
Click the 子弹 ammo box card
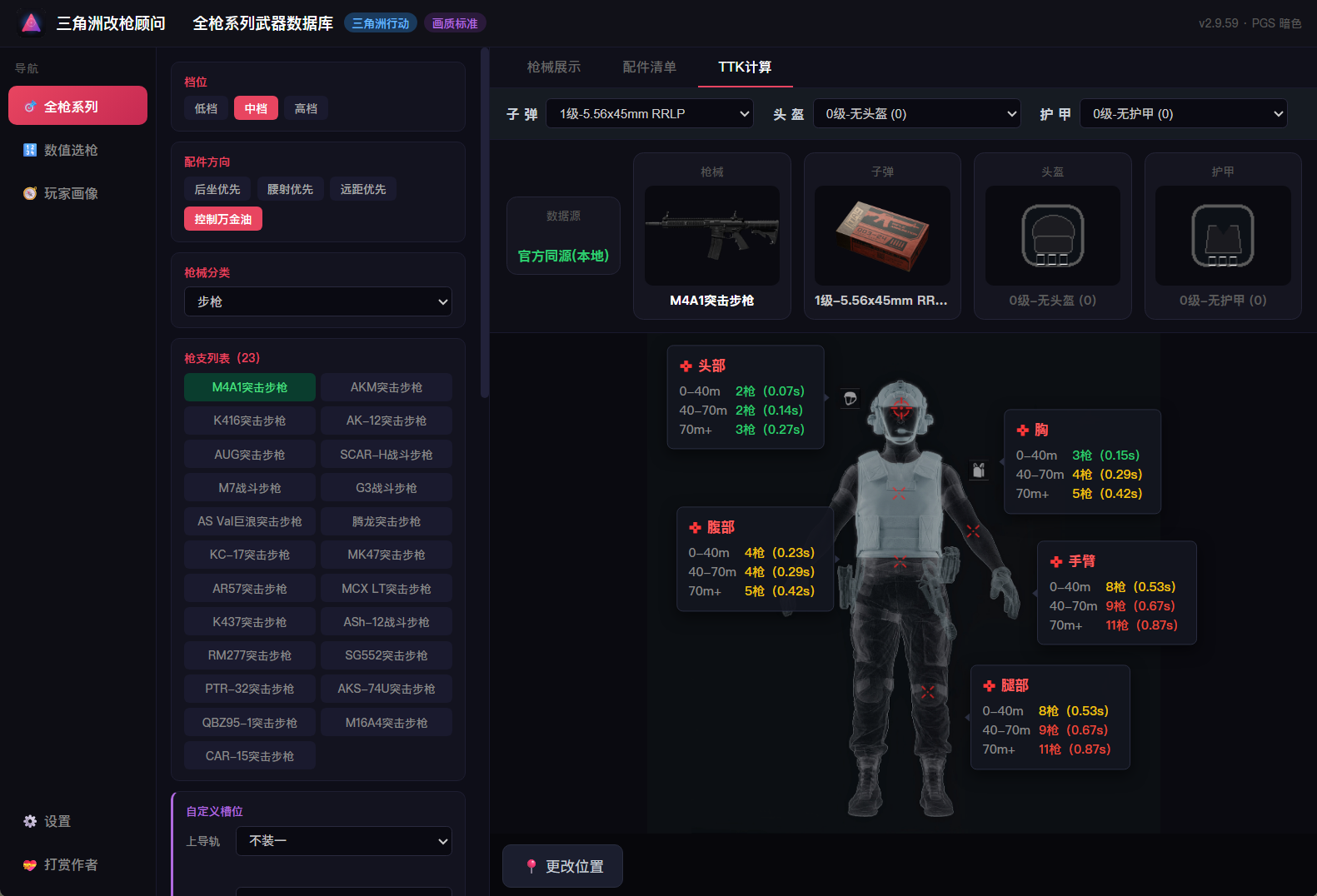(882, 236)
